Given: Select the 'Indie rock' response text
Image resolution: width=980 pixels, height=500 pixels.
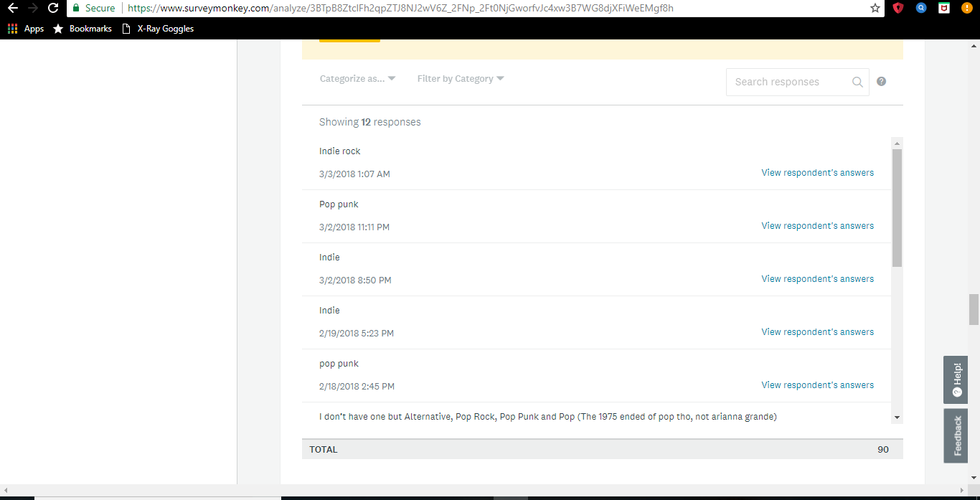Looking at the screenshot, I should (339, 151).
